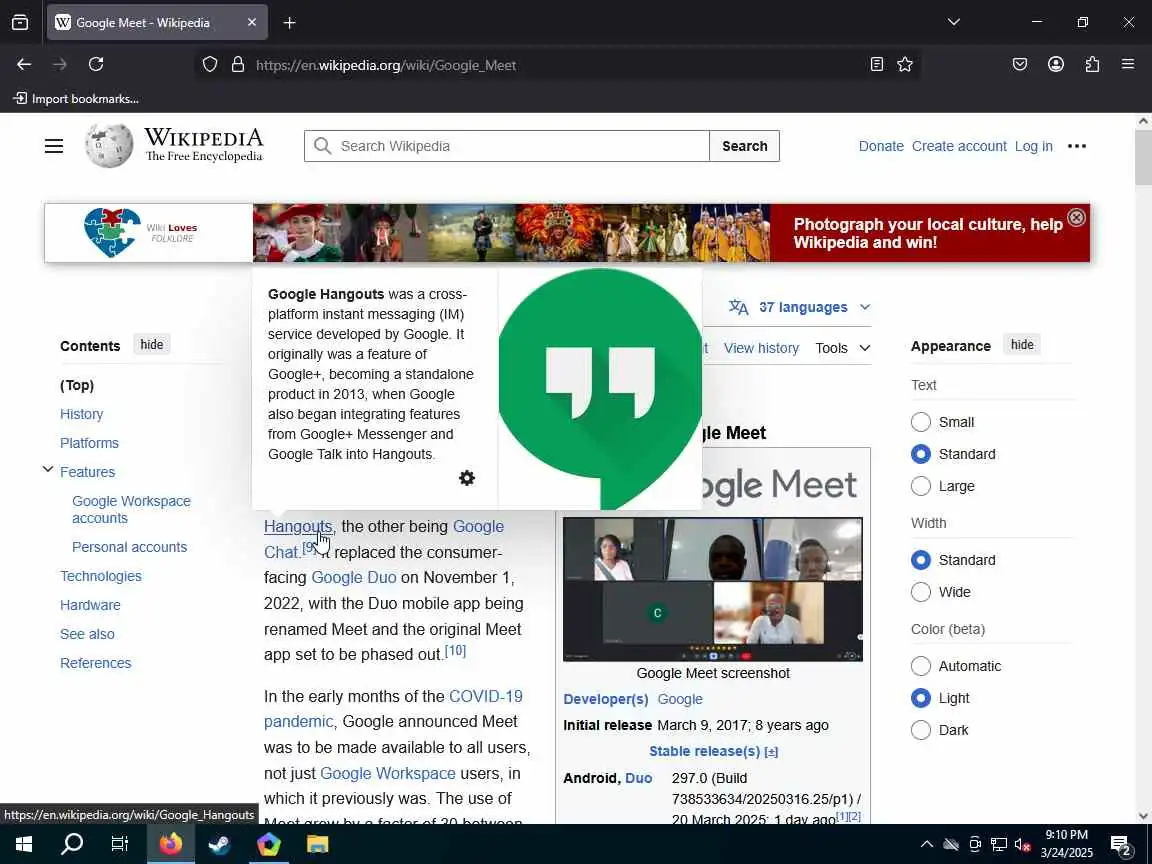Open the extensions puzzle icon
The image size is (1152, 864).
pyautogui.click(x=1092, y=65)
